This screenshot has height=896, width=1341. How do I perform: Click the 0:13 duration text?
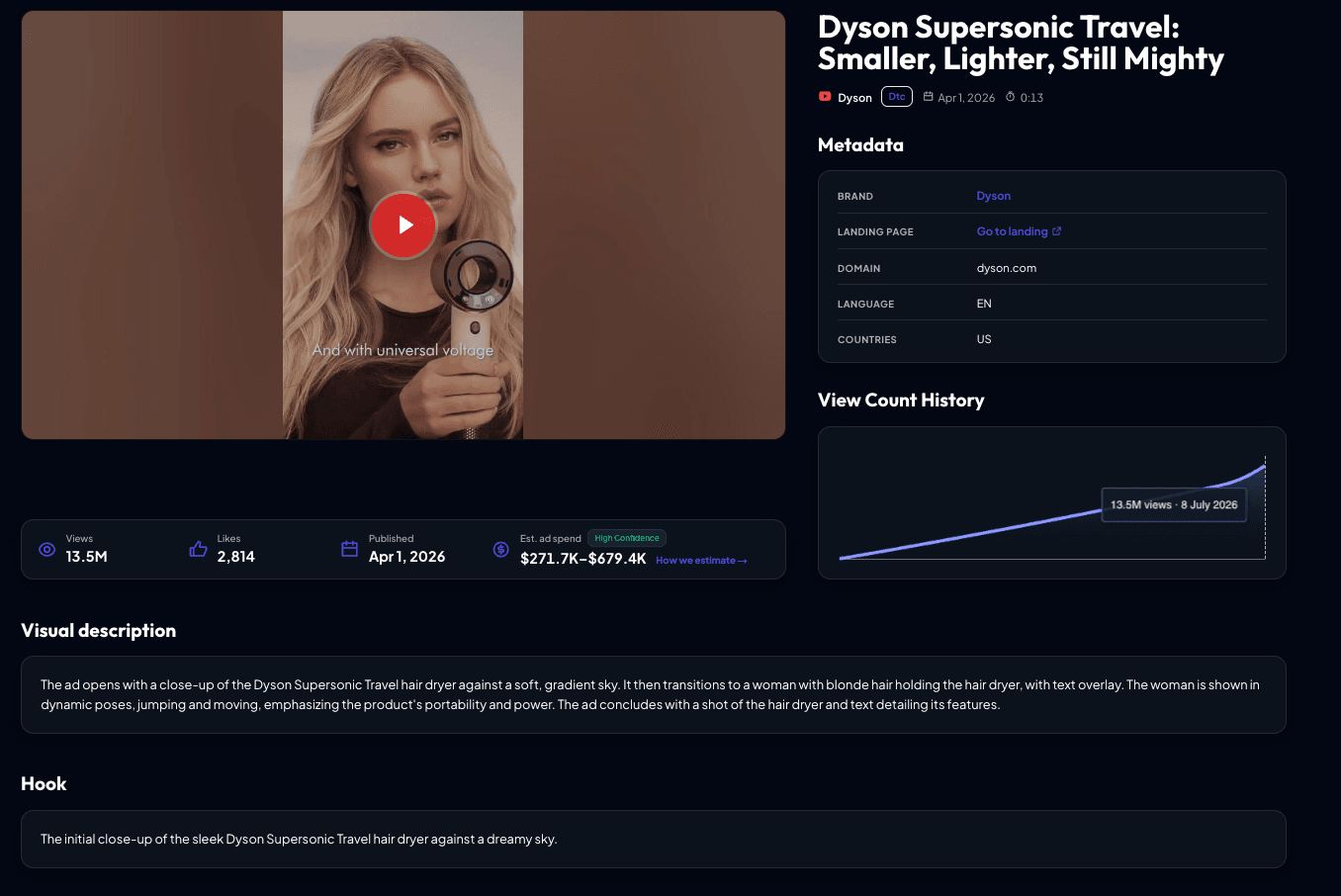(x=1031, y=98)
